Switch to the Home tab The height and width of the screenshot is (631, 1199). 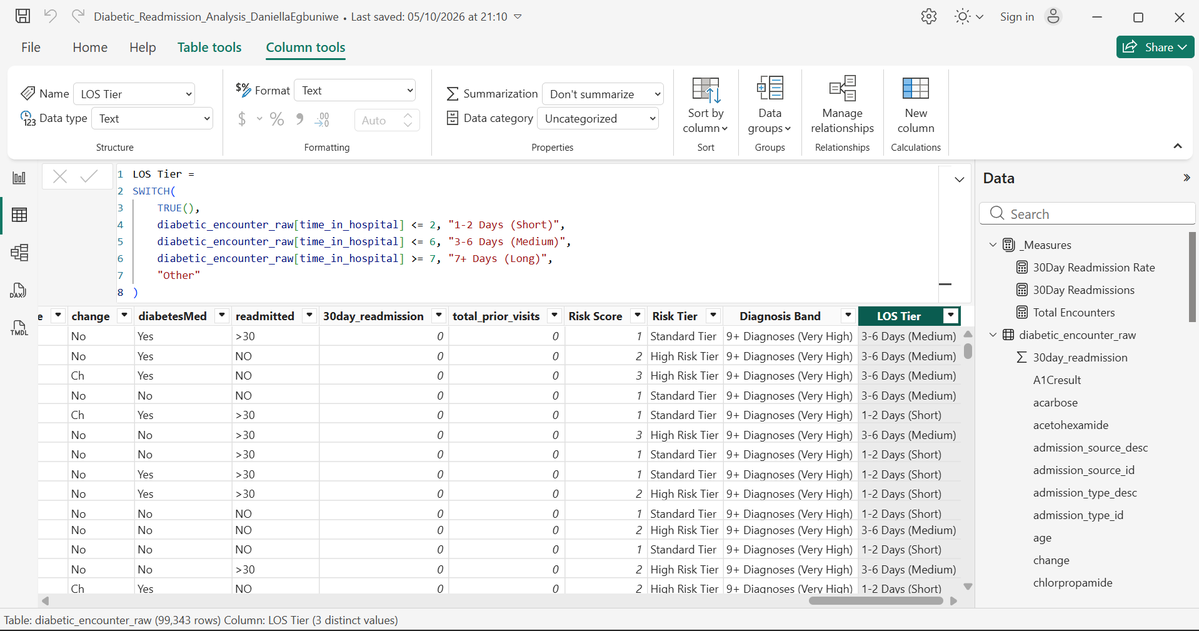coord(90,47)
